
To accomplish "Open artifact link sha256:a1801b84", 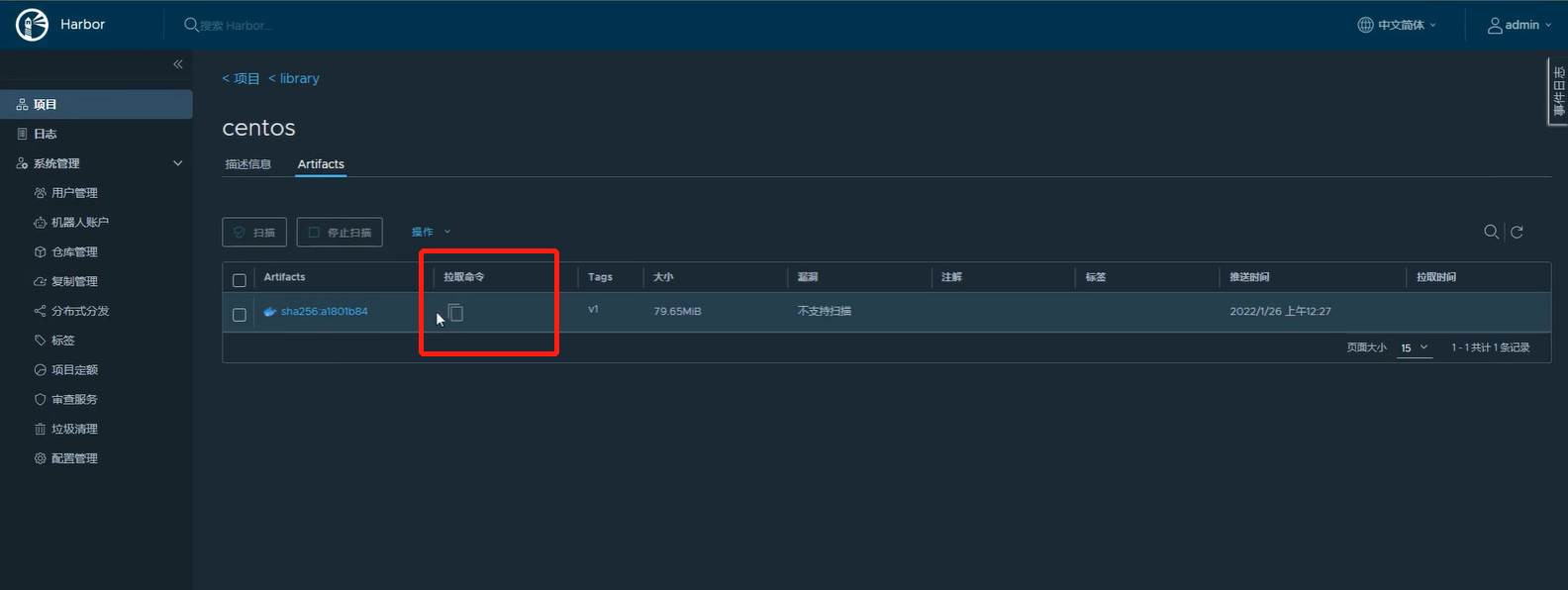I will [324, 311].
